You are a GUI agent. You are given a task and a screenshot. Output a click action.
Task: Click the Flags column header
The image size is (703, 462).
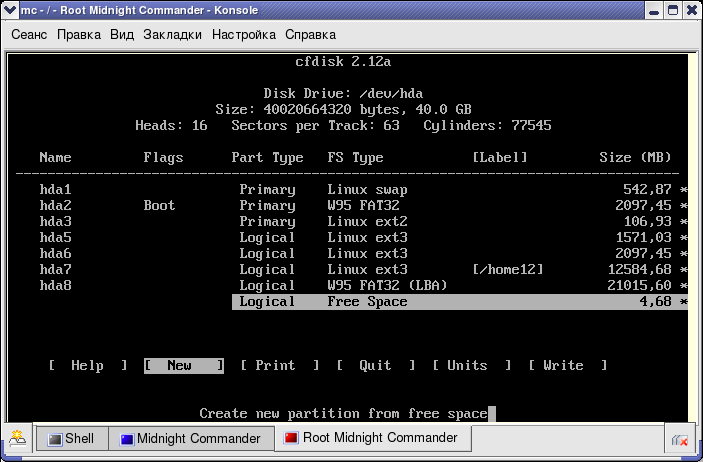[x=163, y=157]
